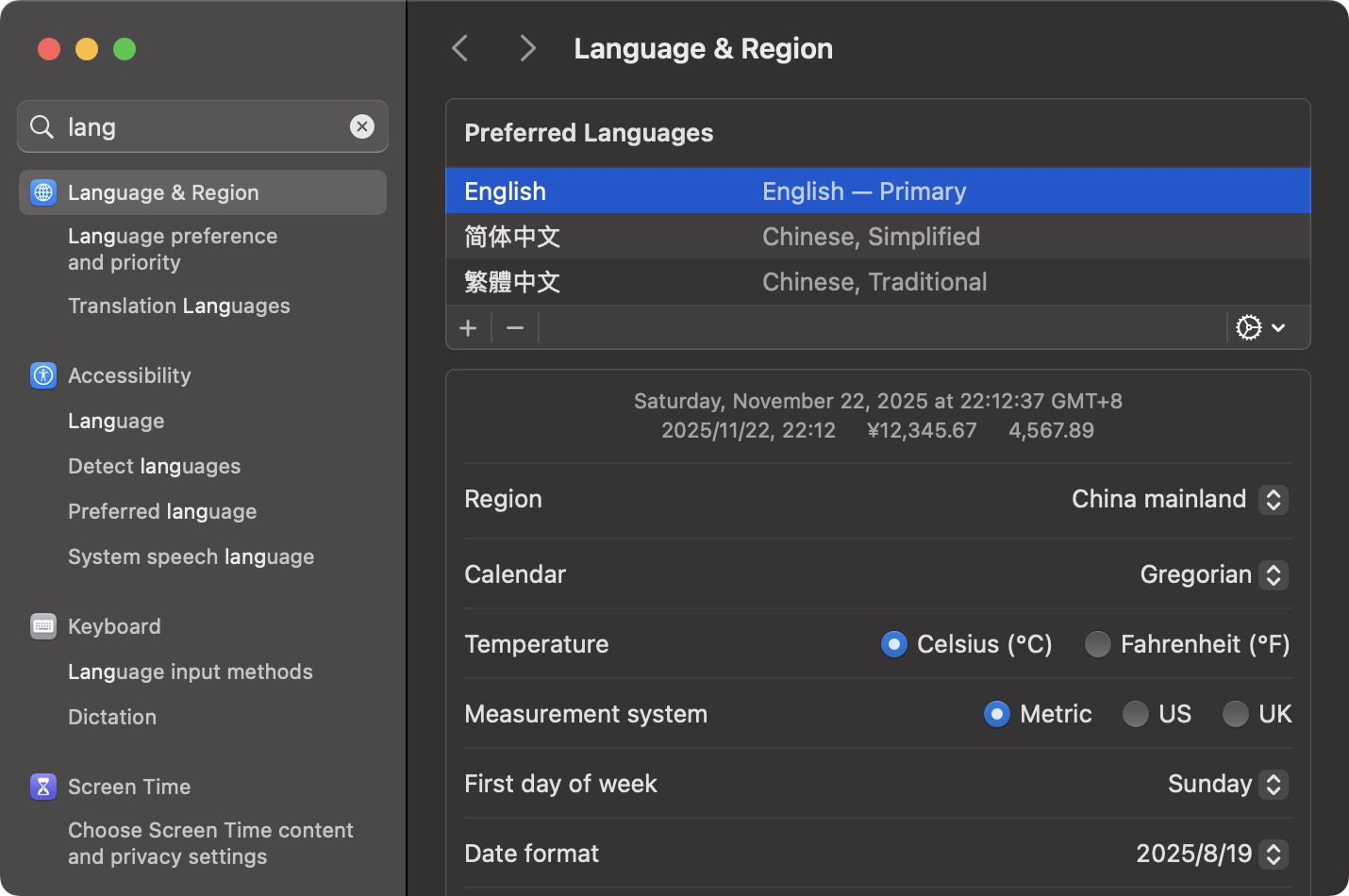Screen dimensions: 1349x896
Task: Select the US measurement system
Action: tap(1136, 714)
